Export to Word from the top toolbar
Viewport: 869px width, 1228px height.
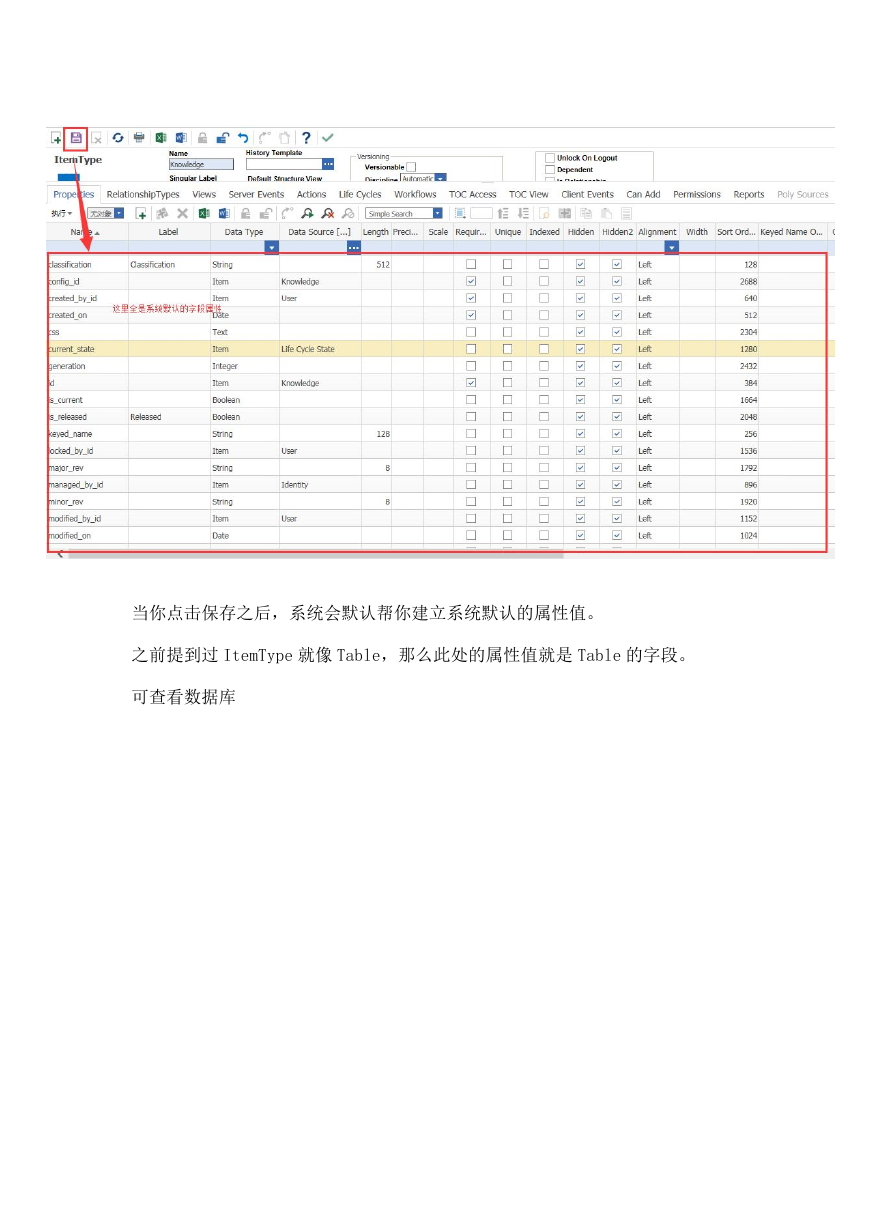(181, 138)
